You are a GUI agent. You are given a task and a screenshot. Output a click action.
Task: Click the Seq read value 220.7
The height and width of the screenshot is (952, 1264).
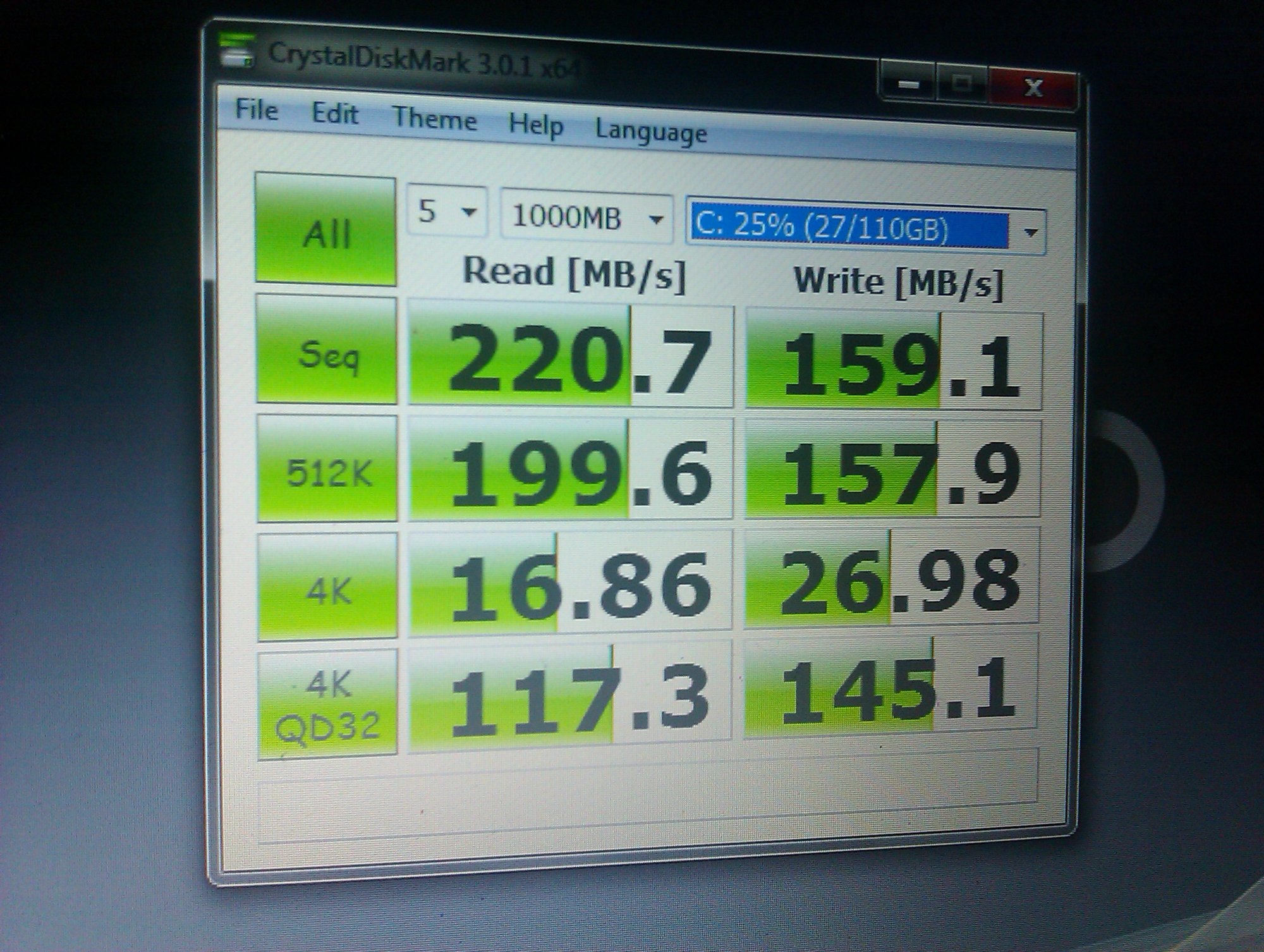tap(571, 353)
